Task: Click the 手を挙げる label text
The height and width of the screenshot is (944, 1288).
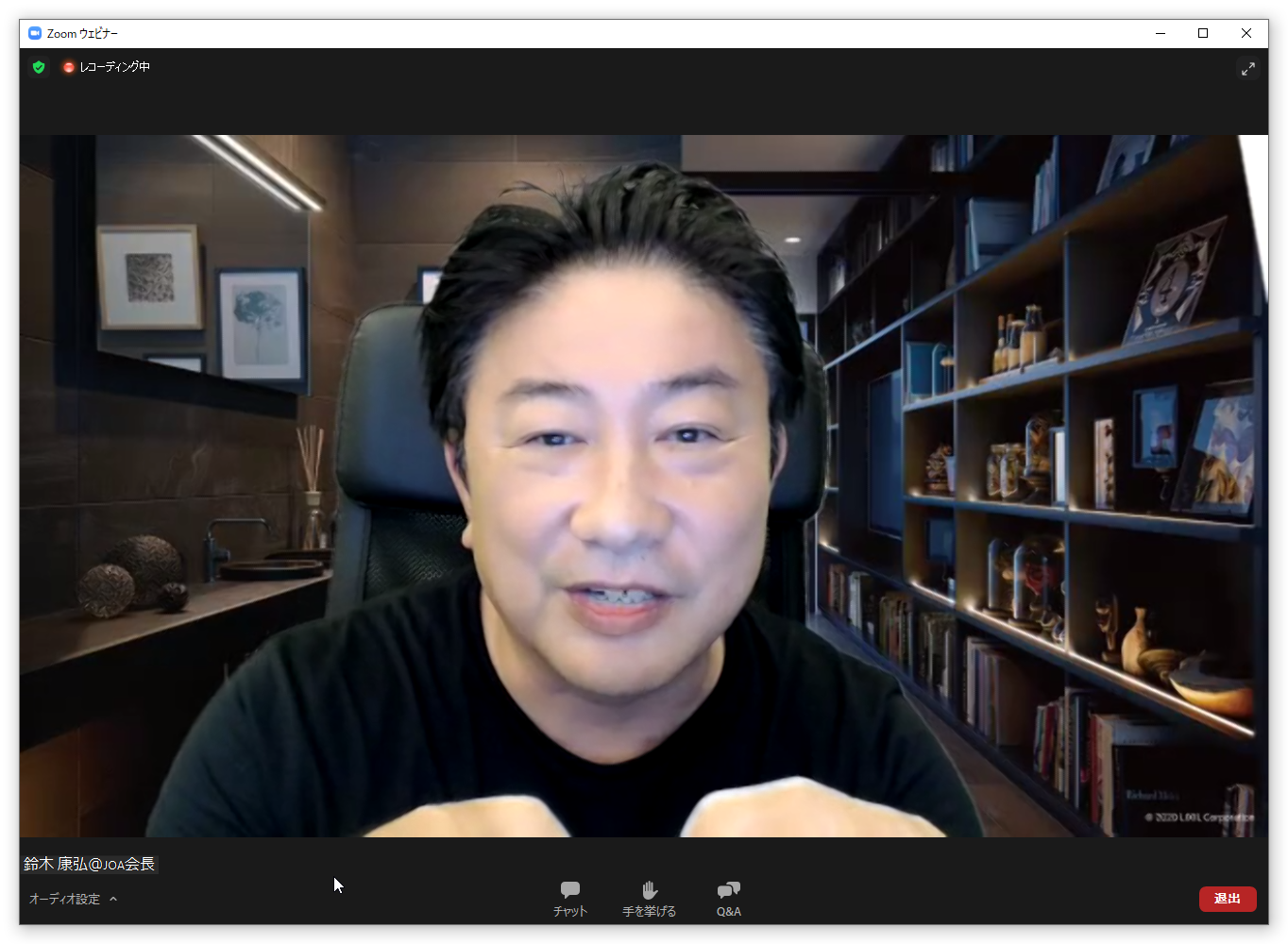Action: pos(649,912)
